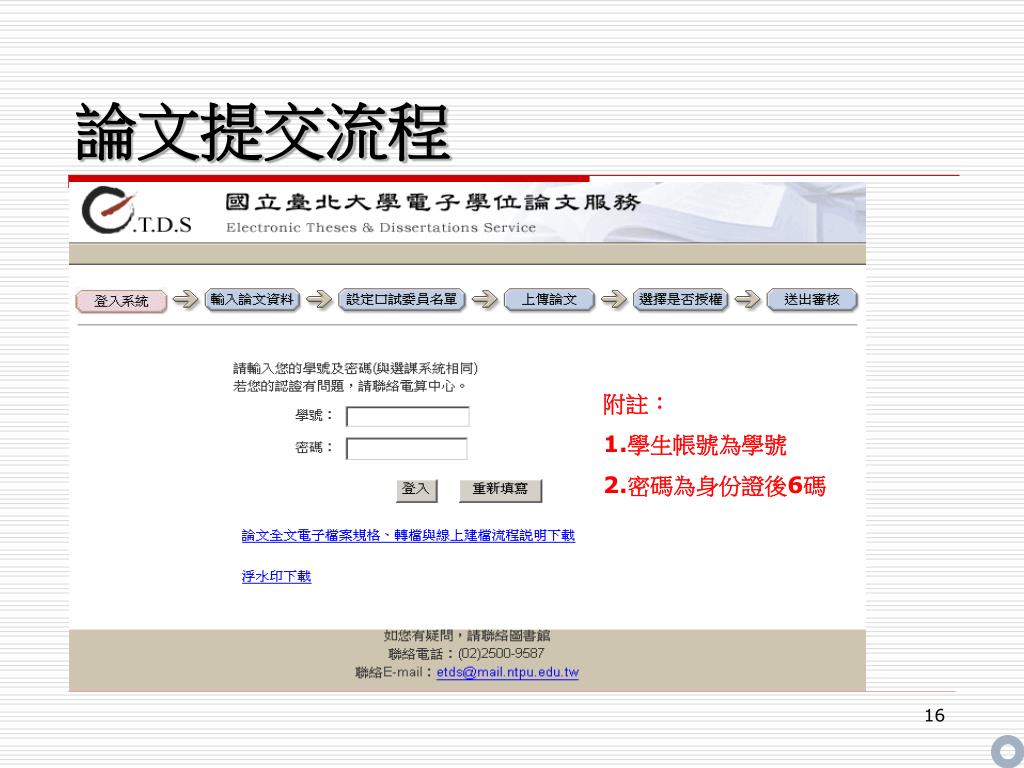The width and height of the screenshot is (1024, 768).
Task: Click the arrow icon after 登入系統
Action: [x=185, y=300]
